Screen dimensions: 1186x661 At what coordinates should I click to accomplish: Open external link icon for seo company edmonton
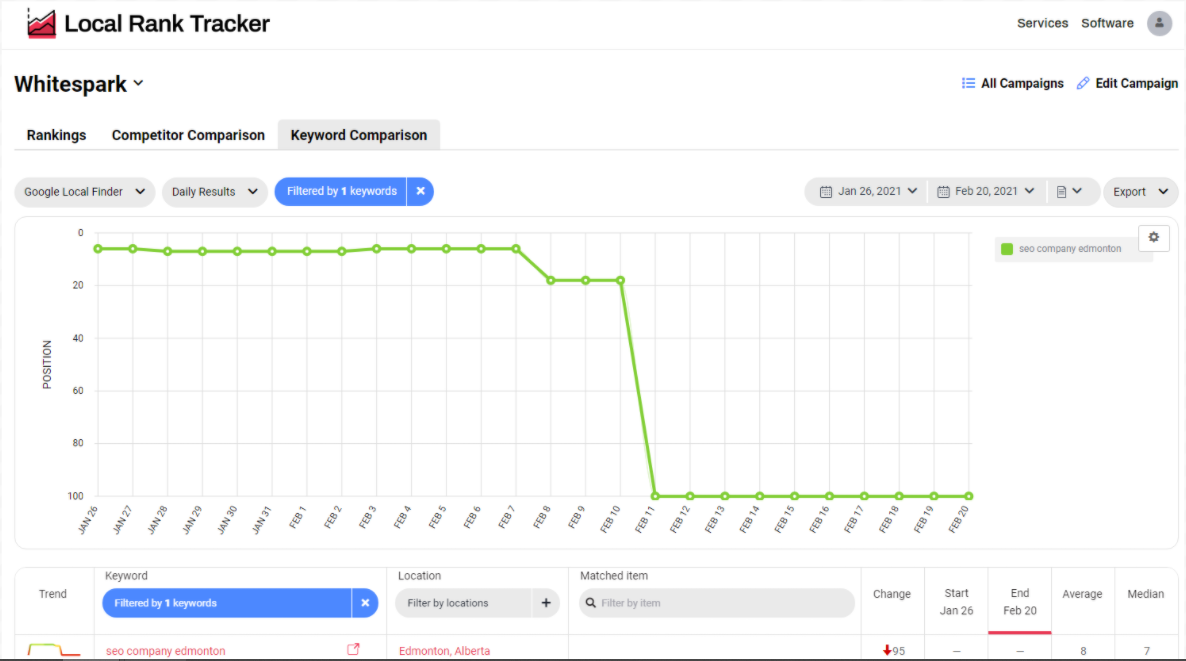pyautogui.click(x=353, y=650)
